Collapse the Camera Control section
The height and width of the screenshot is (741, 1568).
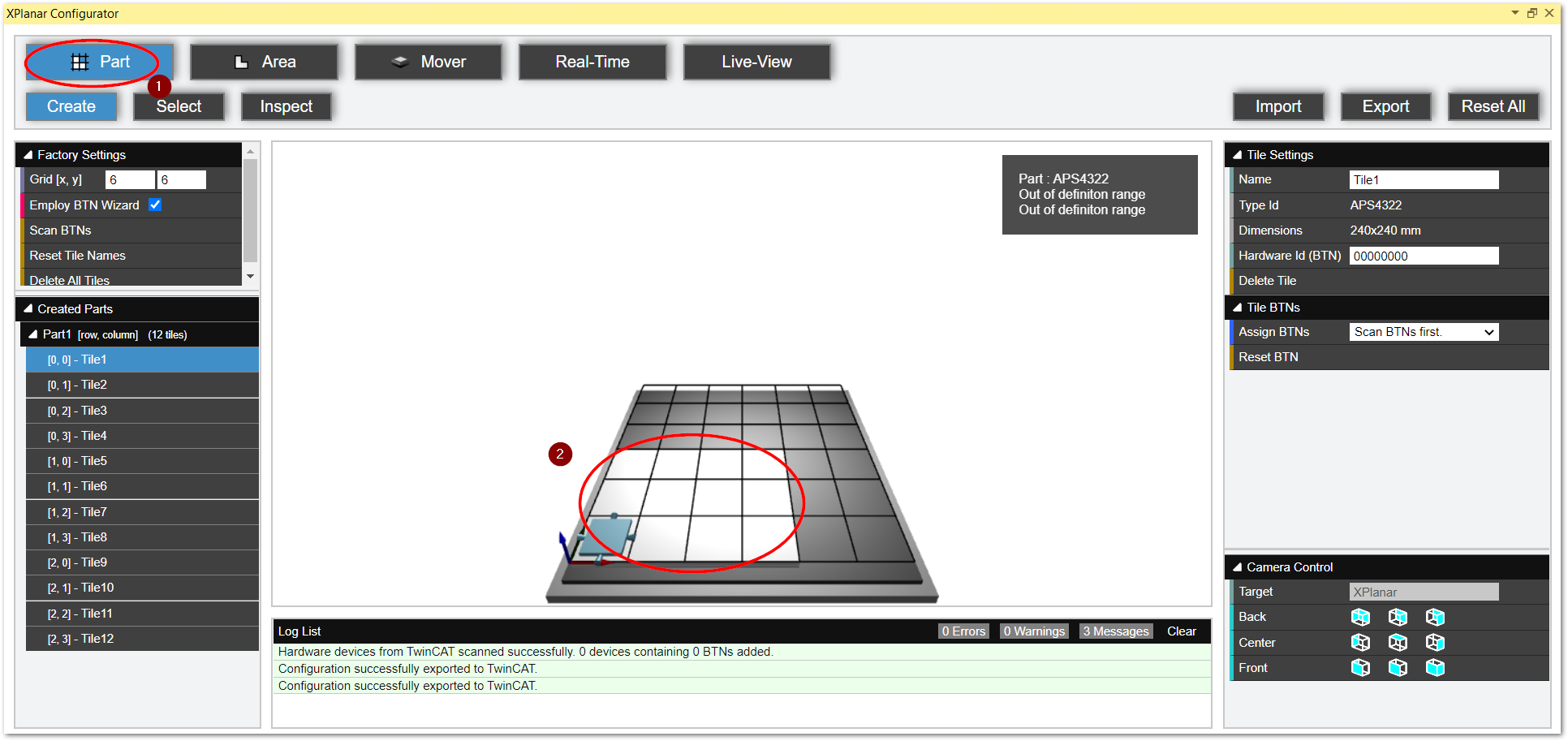pyautogui.click(x=1238, y=567)
